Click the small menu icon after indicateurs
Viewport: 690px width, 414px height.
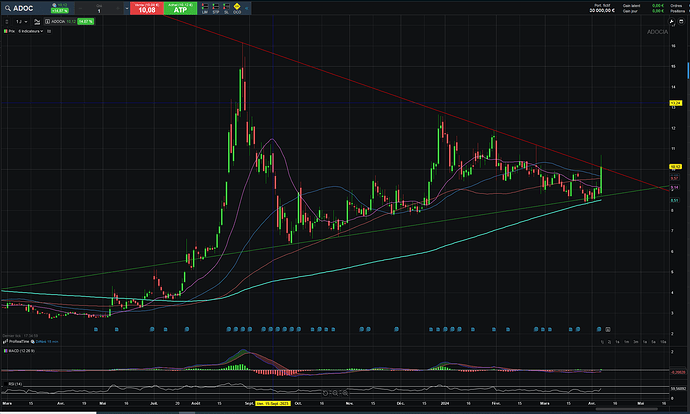pyautogui.click(x=49, y=31)
